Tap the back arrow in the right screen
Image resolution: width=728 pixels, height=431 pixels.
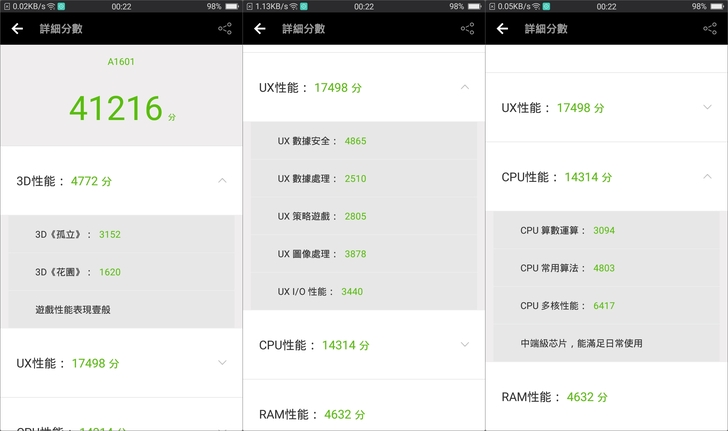tap(503, 29)
